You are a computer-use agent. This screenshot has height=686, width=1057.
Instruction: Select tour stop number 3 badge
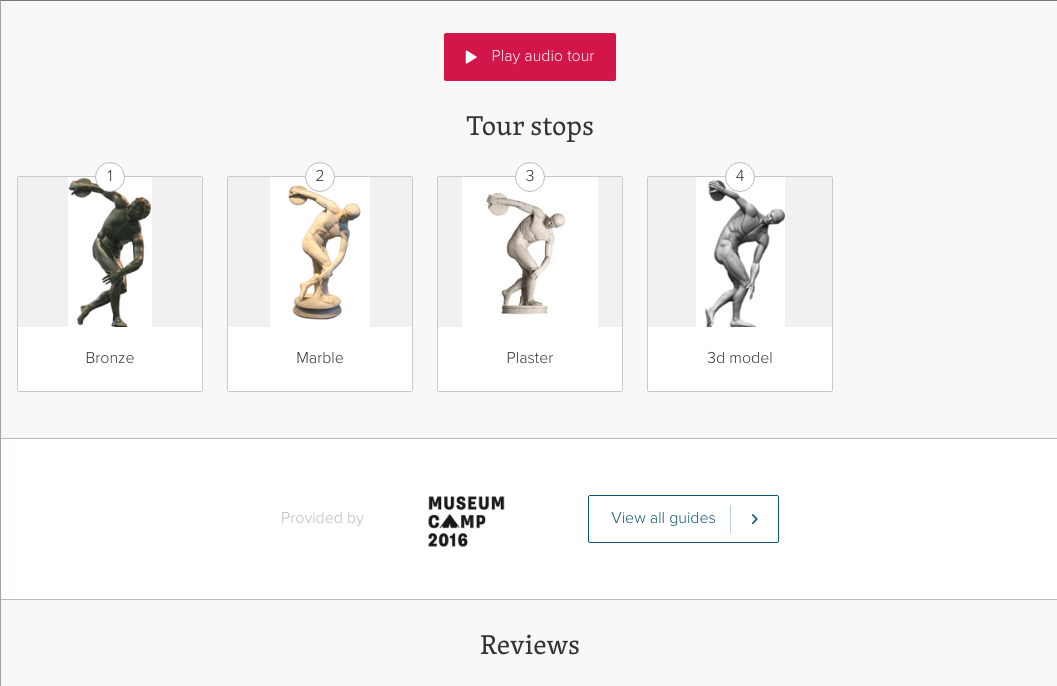tap(530, 177)
